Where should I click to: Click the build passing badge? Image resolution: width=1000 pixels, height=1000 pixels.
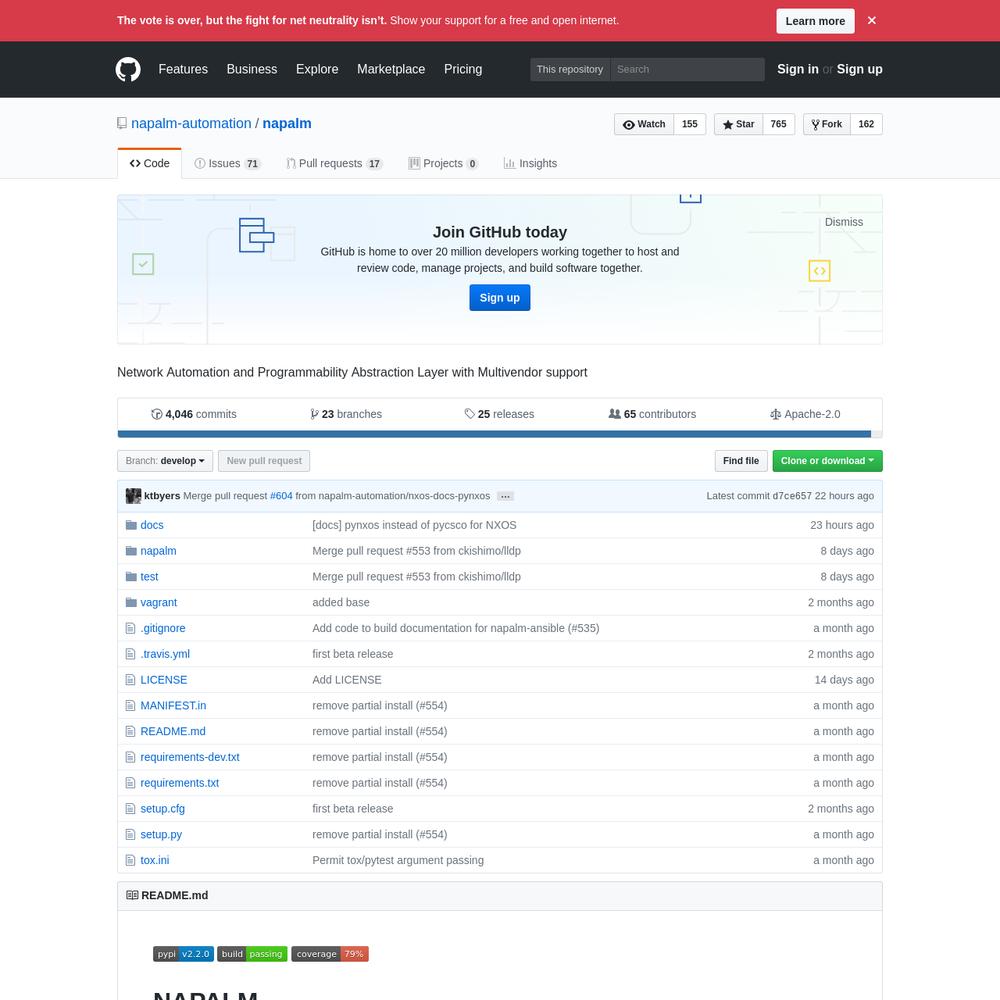point(253,954)
